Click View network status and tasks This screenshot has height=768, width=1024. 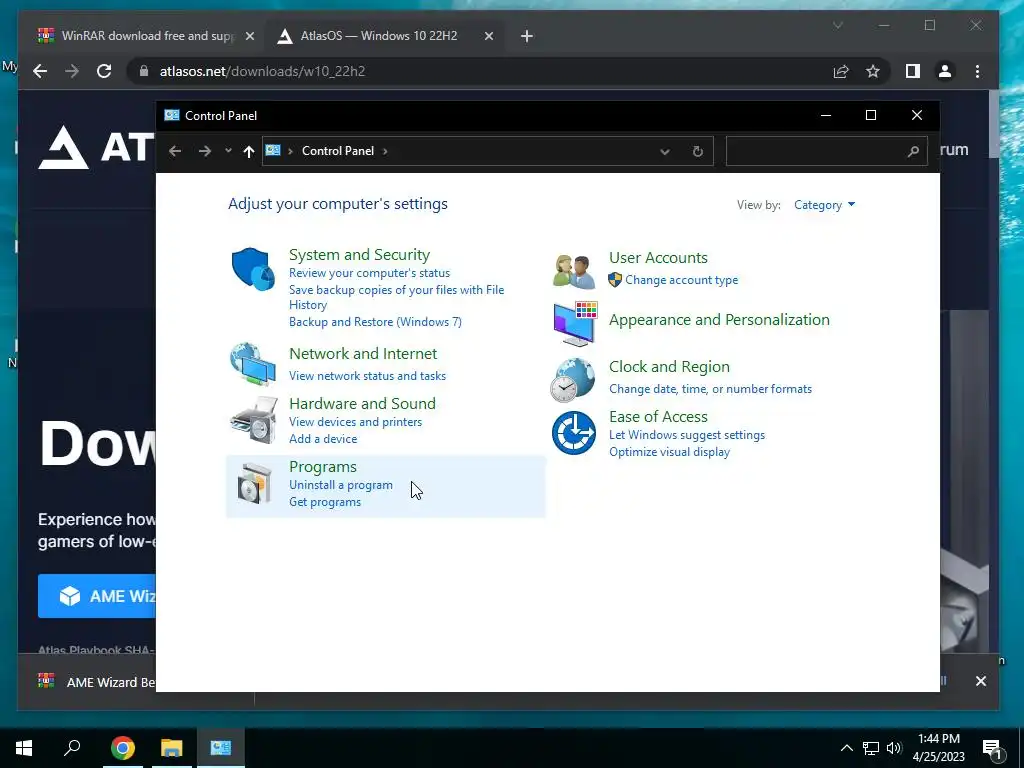point(368,376)
